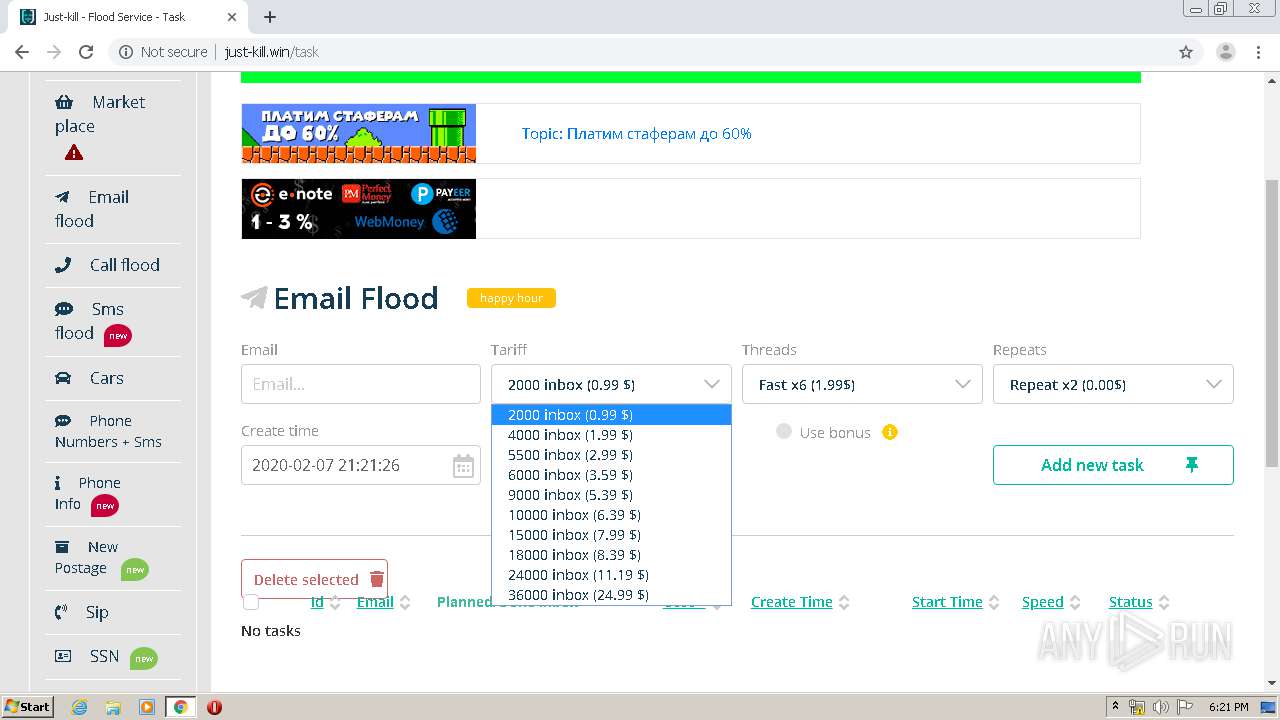Screen dimensions: 1280x720
Task: Select 2000 inbox (0.99 $) tariff option
Action: [611, 415]
